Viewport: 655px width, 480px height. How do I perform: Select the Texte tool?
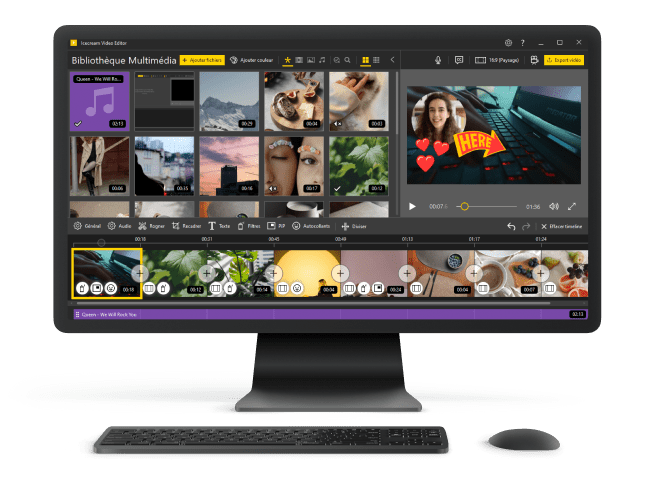(219, 226)
